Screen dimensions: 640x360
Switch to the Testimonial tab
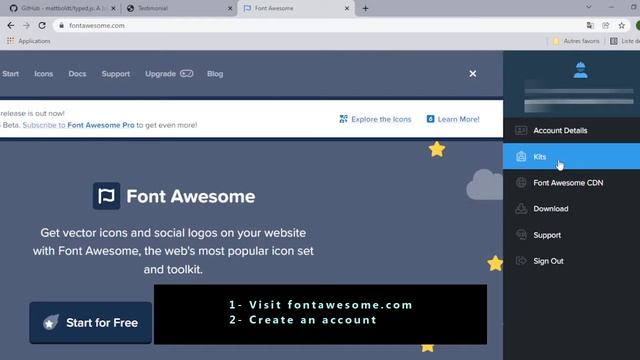click(x=179, y=8)
